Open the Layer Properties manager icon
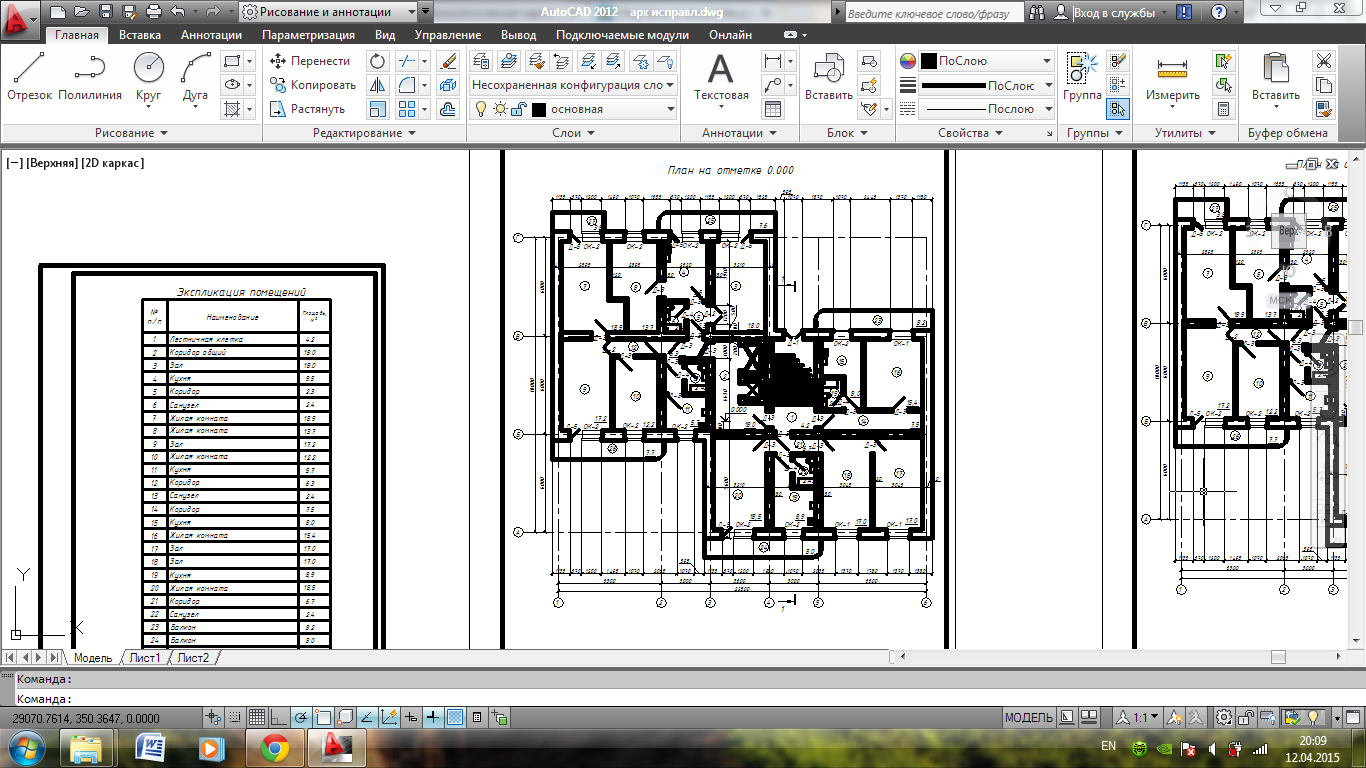This screenshot has height=768, width=1366. point(481,61)
